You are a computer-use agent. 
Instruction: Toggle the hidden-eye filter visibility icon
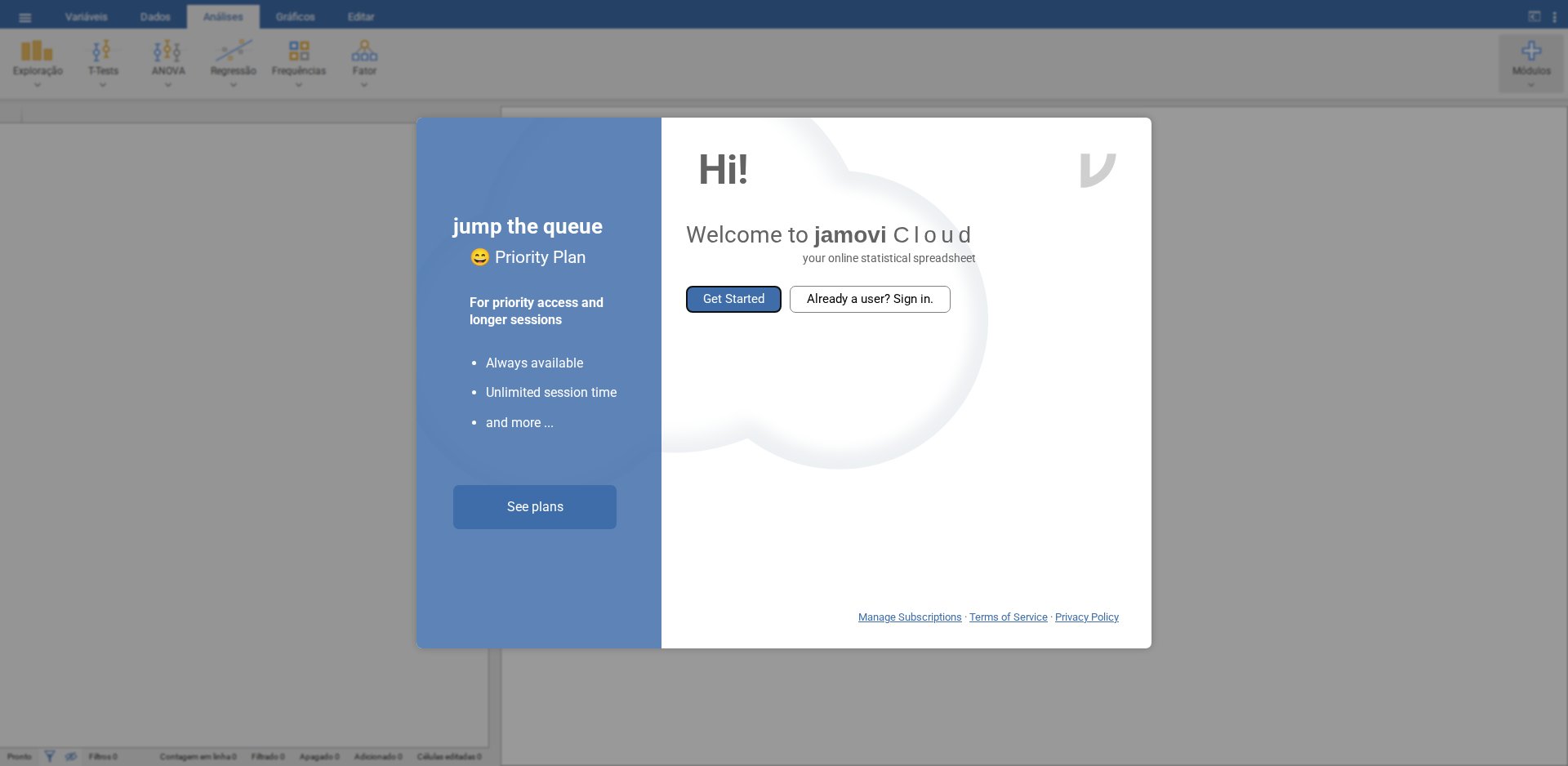point(71,756)
